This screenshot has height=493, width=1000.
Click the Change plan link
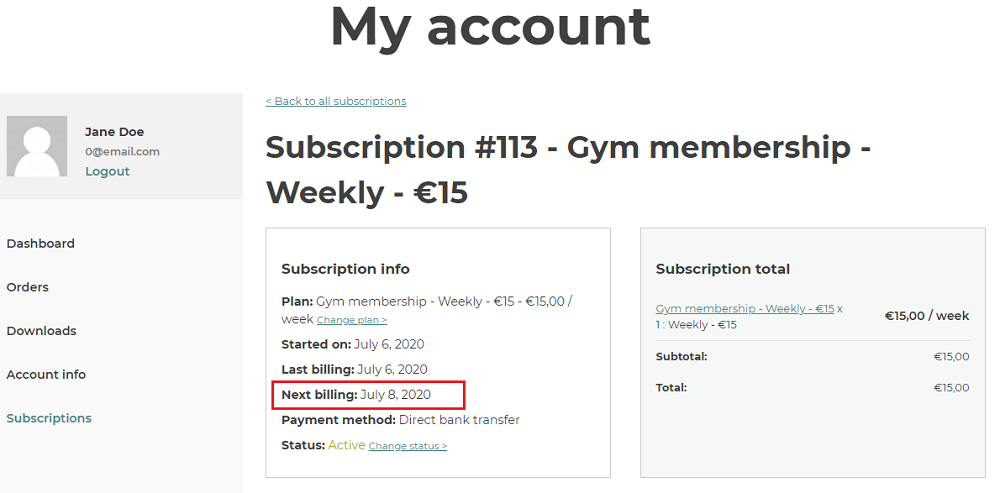[x=351, y=320]
